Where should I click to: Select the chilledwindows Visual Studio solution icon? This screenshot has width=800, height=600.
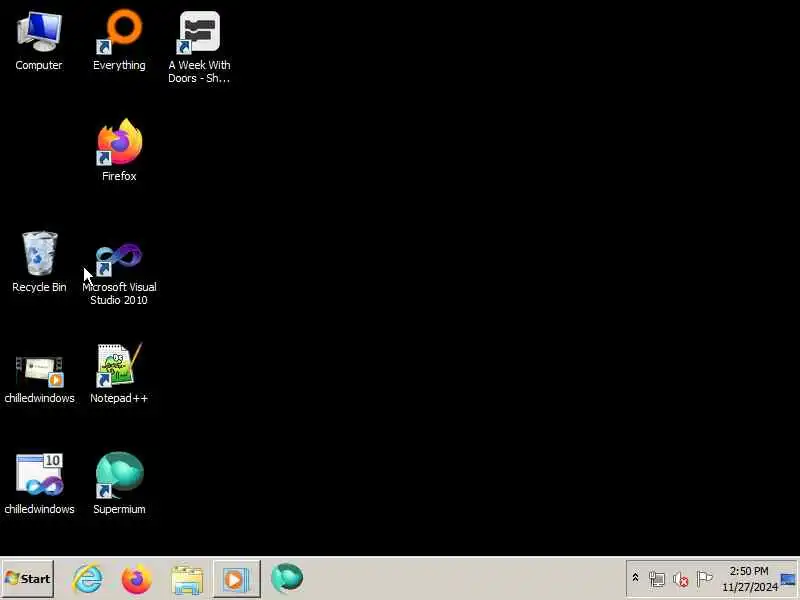(39, 484)
